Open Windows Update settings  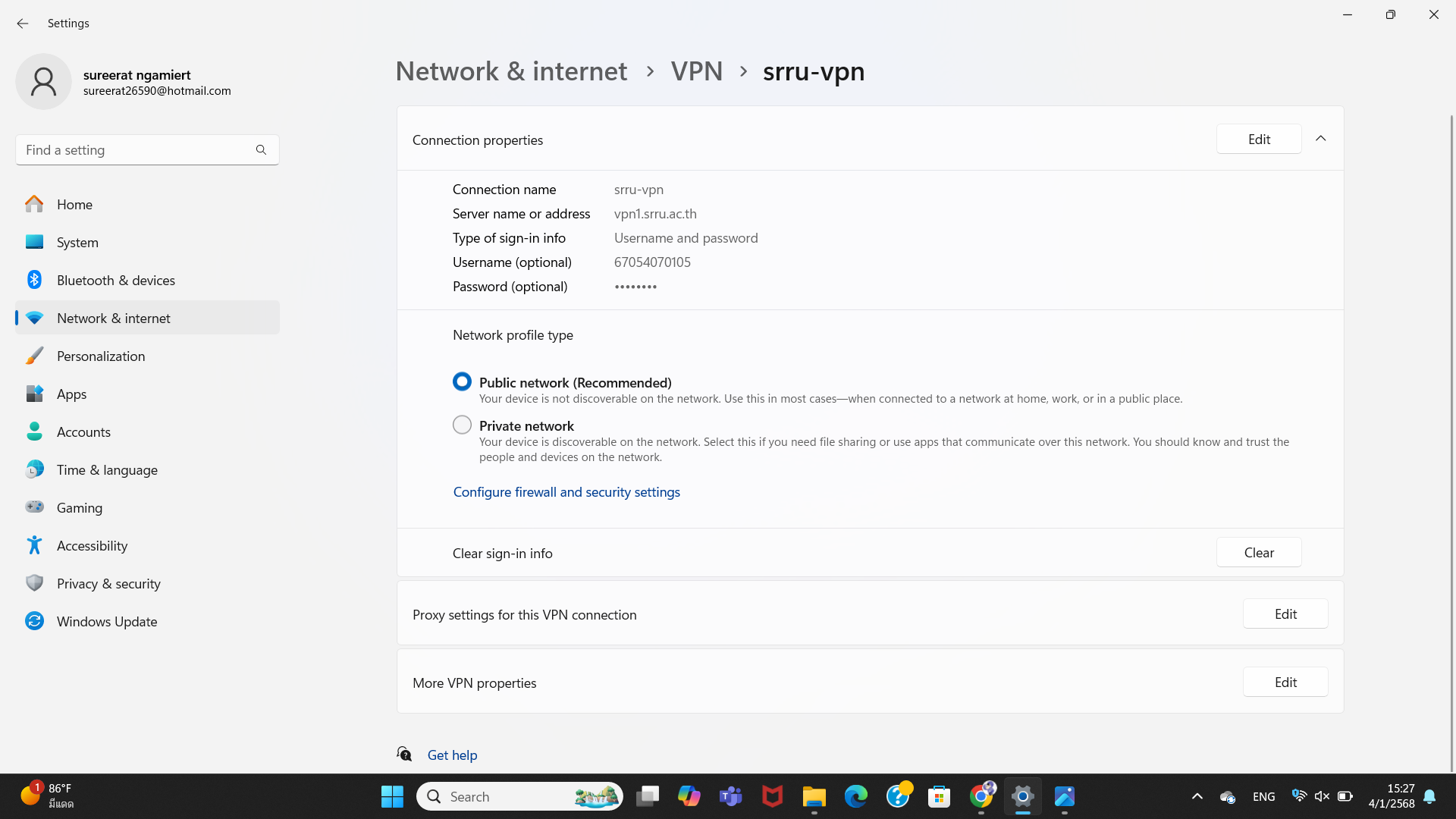[x=107, y=621]
